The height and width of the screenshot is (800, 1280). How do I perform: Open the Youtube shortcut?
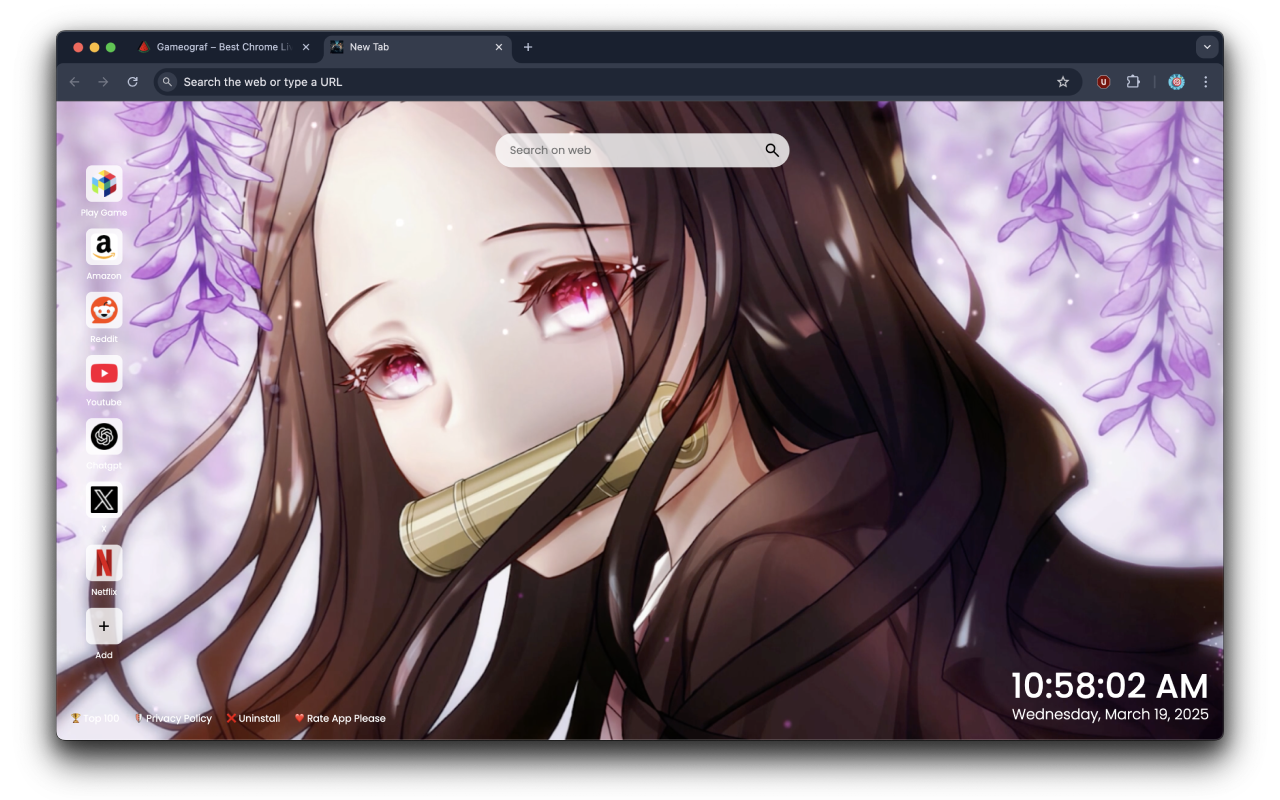tap(104, 373)
